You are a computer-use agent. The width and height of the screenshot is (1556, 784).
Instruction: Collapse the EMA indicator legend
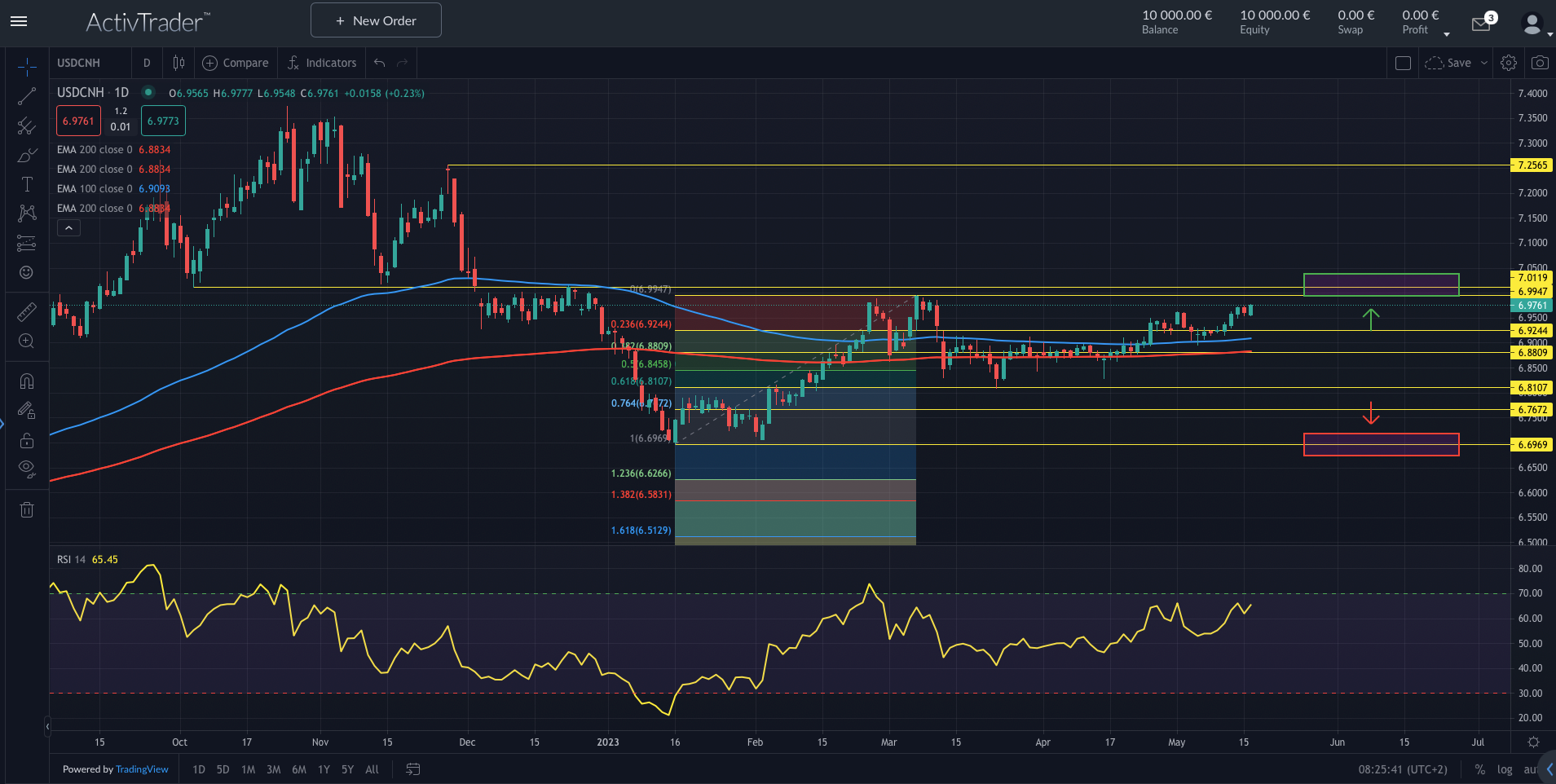pos(68,227)
